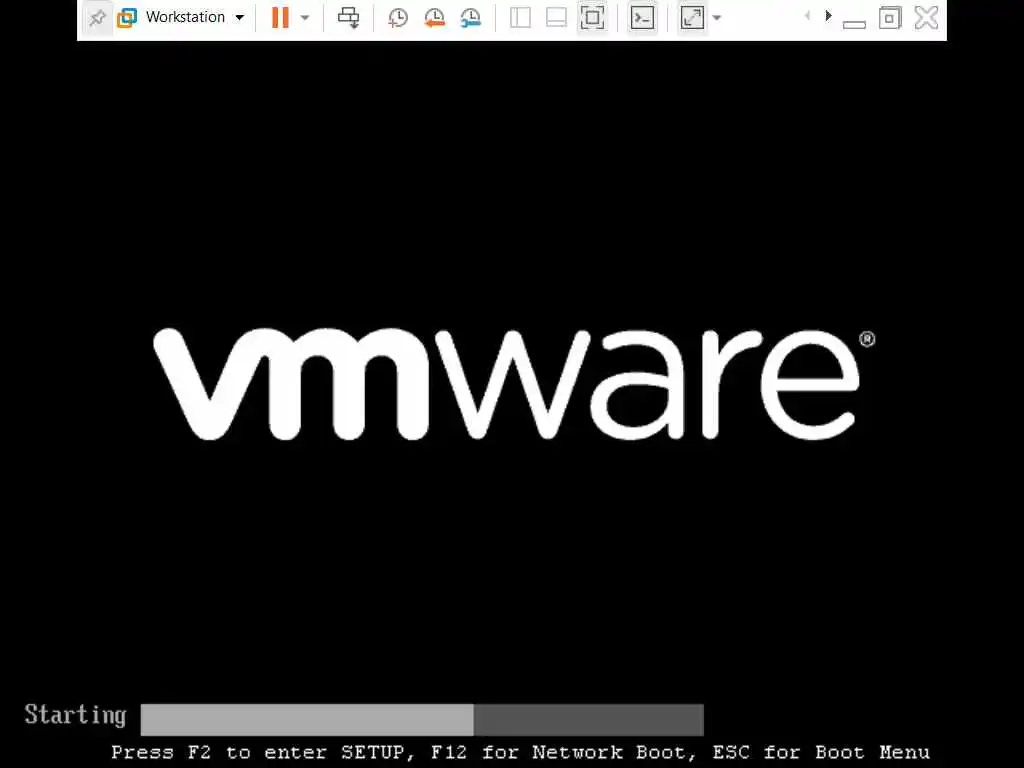Open power options dropdown next to pause

(x=305, y=18)
